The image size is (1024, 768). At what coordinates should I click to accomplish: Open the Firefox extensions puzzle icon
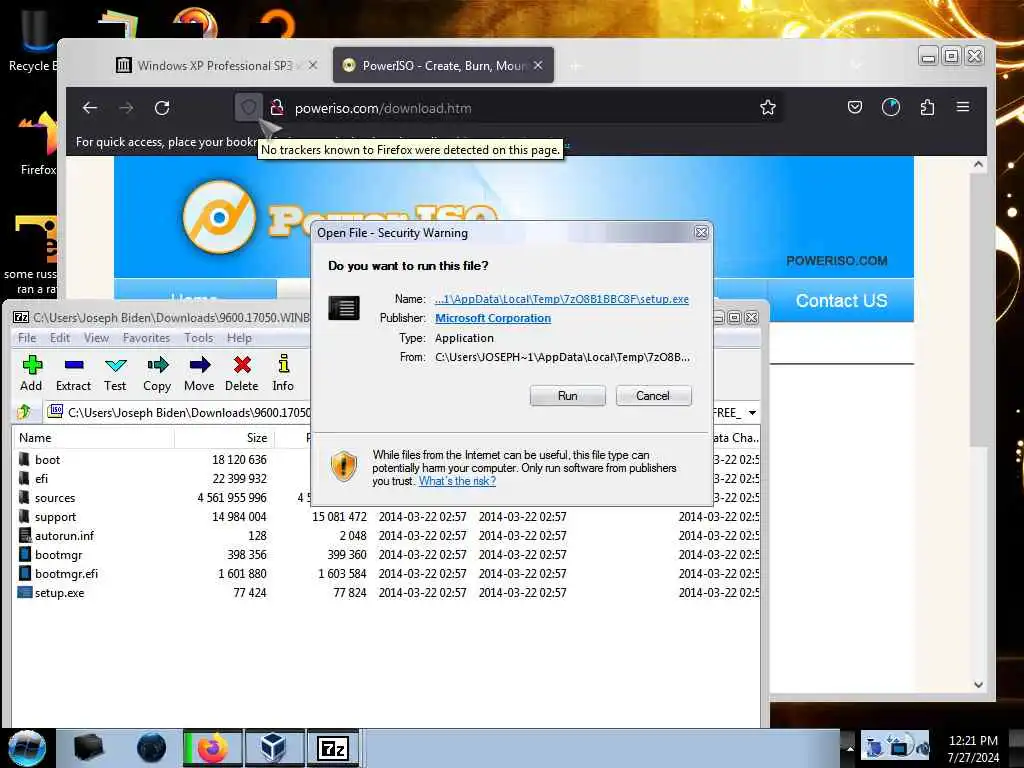click(x=927, y=107)
